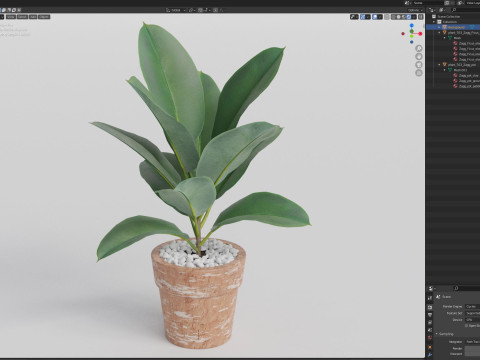Click the pan hand navigation icon

tap(419, 56)
